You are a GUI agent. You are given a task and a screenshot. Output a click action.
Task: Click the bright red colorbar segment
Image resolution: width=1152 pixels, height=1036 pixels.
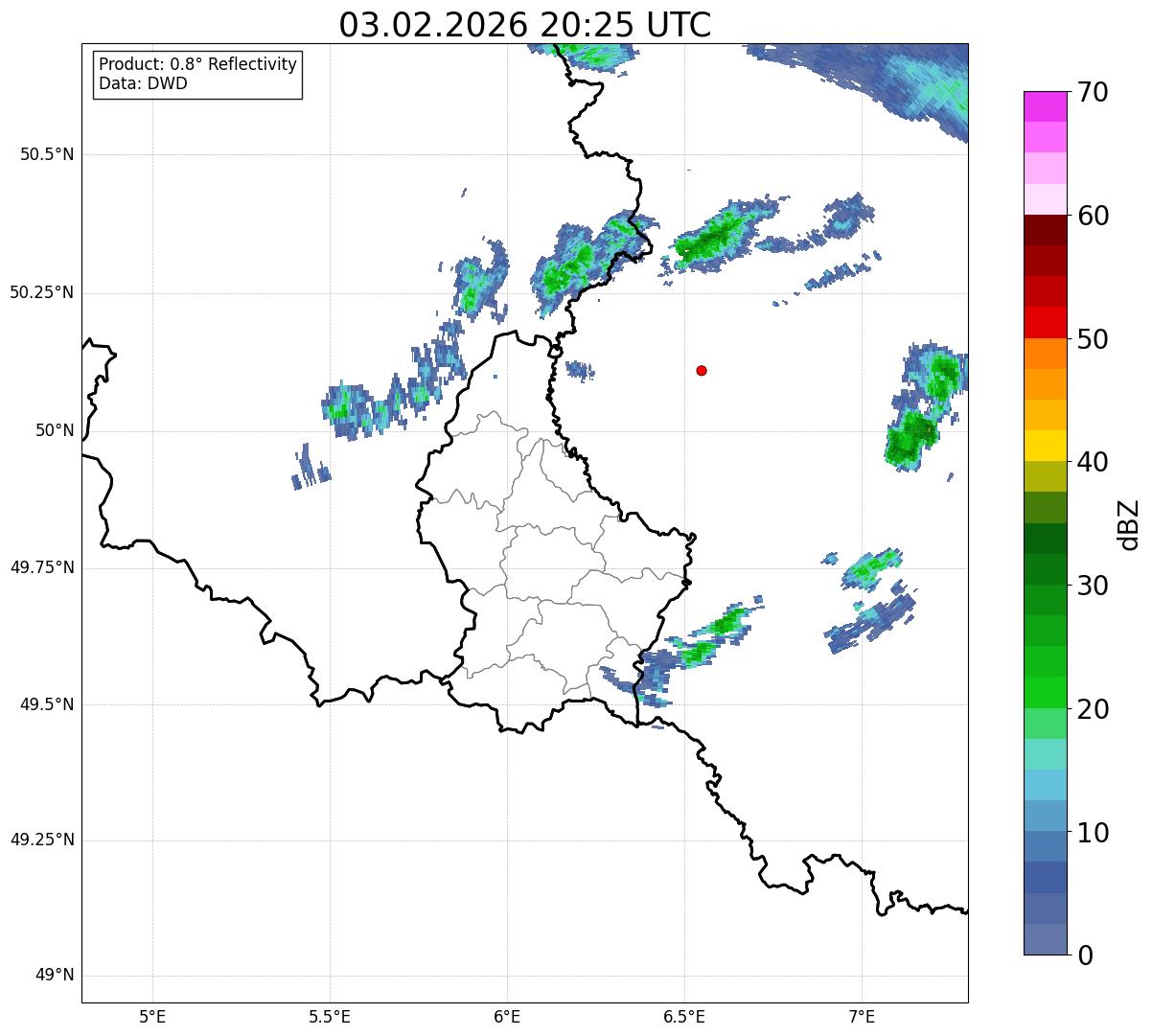click(x=1045, y=322)
